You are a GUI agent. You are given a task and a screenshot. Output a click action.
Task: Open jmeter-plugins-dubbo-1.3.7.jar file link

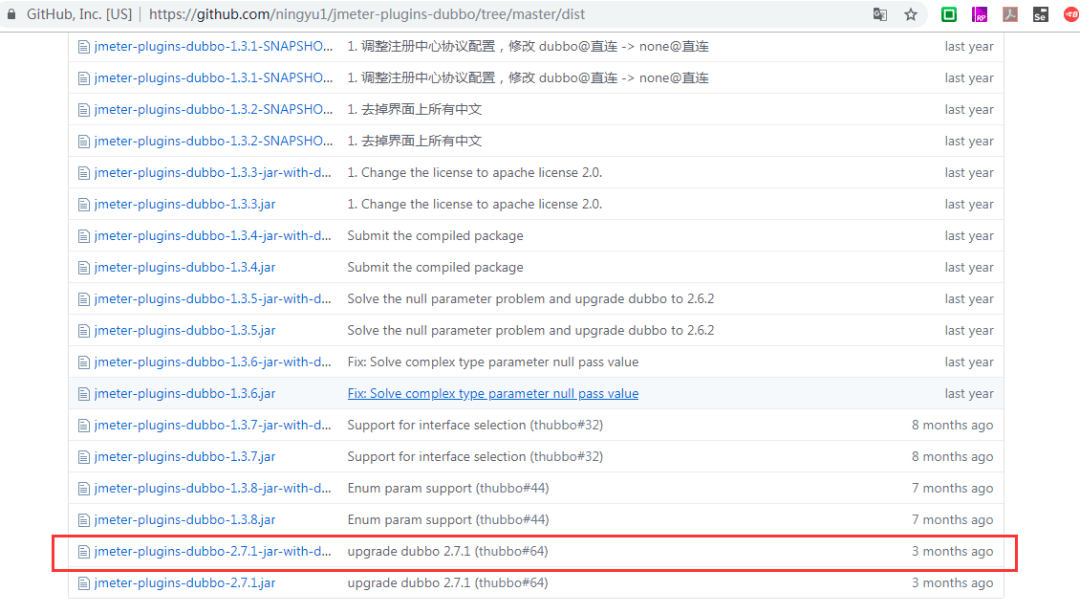(184, 457)
